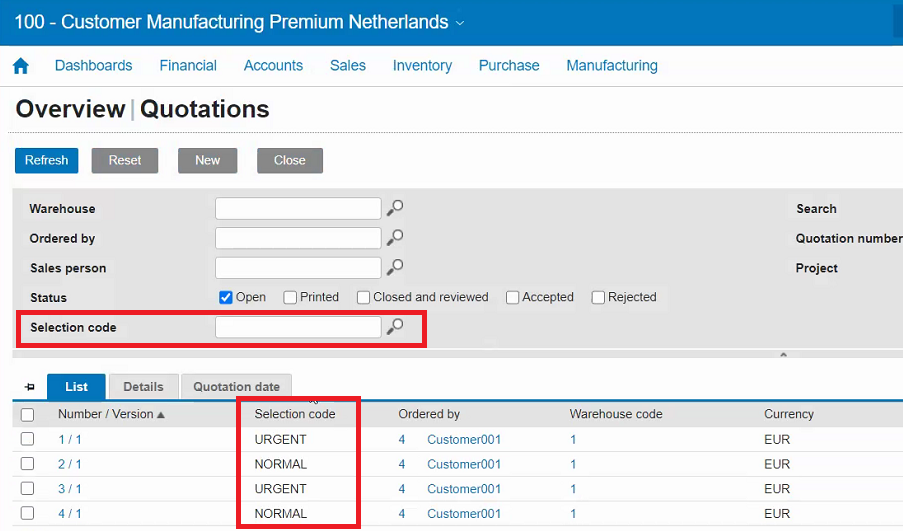Click EUR in row 2 / 1
The width and height of the screenshot is (903, 531).
777,464
